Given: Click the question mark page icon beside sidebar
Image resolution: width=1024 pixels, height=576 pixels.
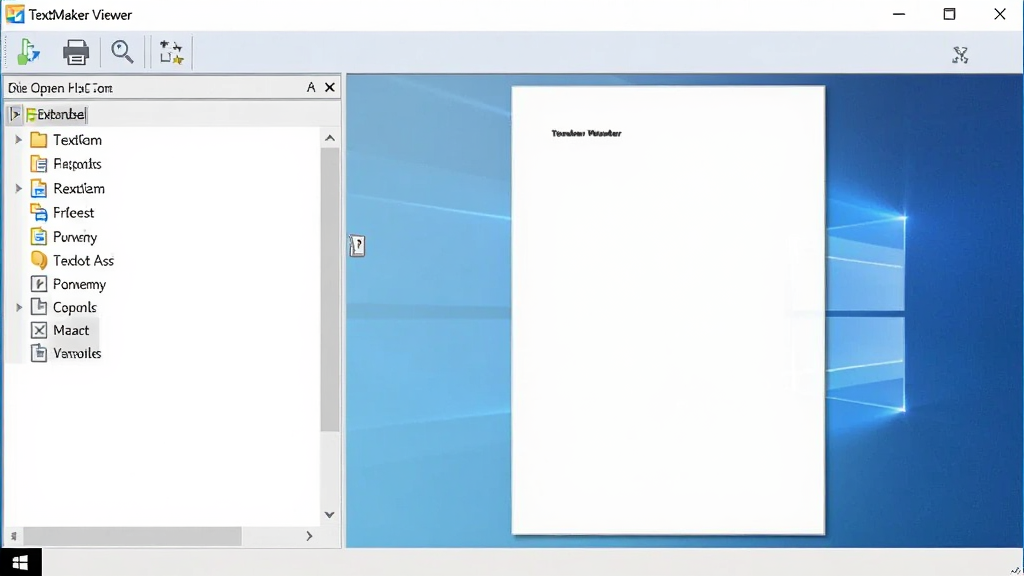Looking at the screenshot, I should coord(357,246).
